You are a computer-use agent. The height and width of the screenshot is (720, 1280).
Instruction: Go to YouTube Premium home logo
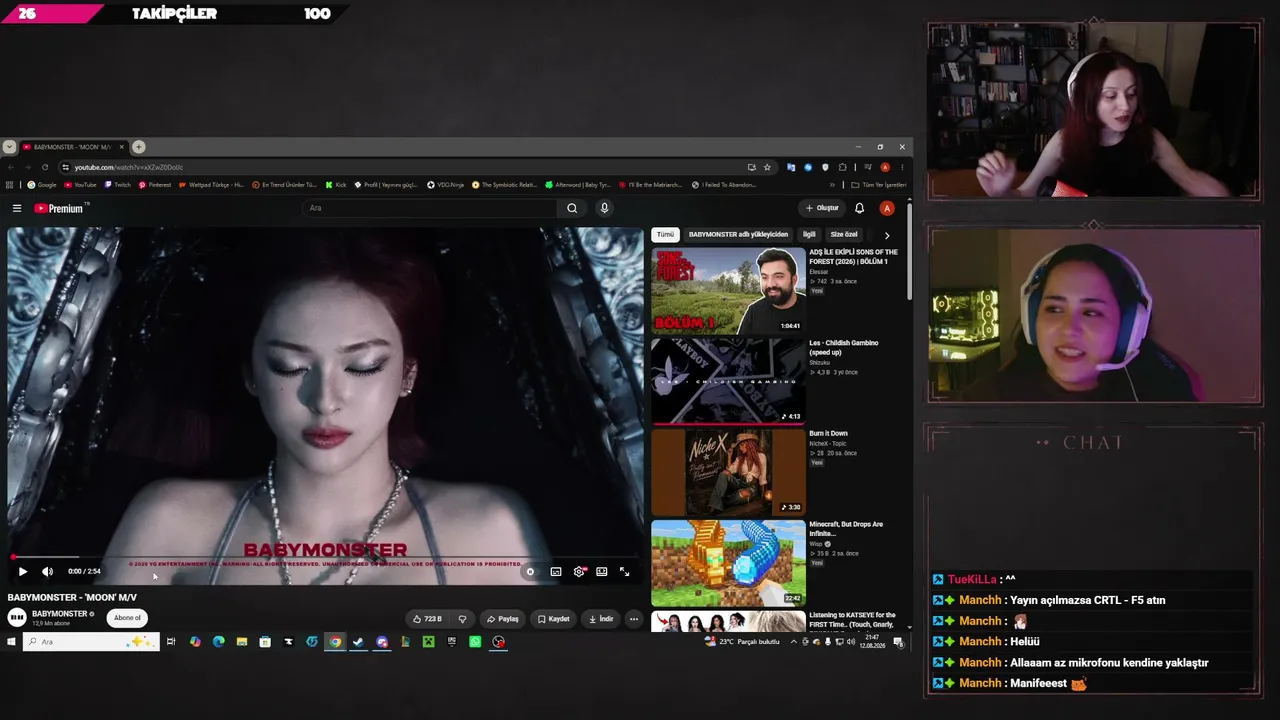coord(61,208)
